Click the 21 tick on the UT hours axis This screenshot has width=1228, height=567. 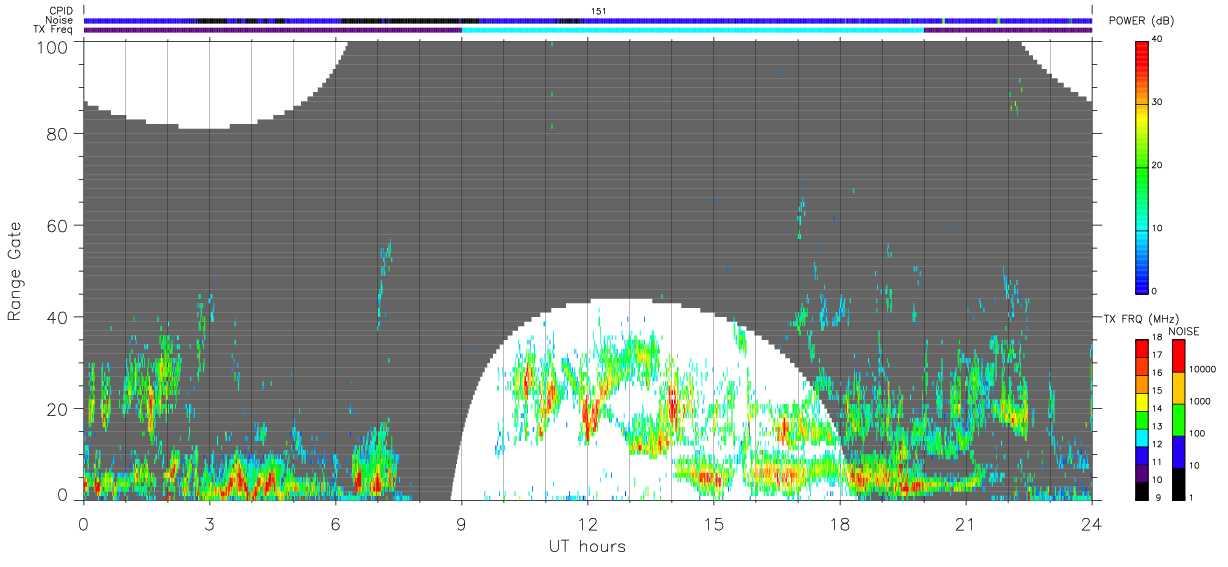[966, 523]
